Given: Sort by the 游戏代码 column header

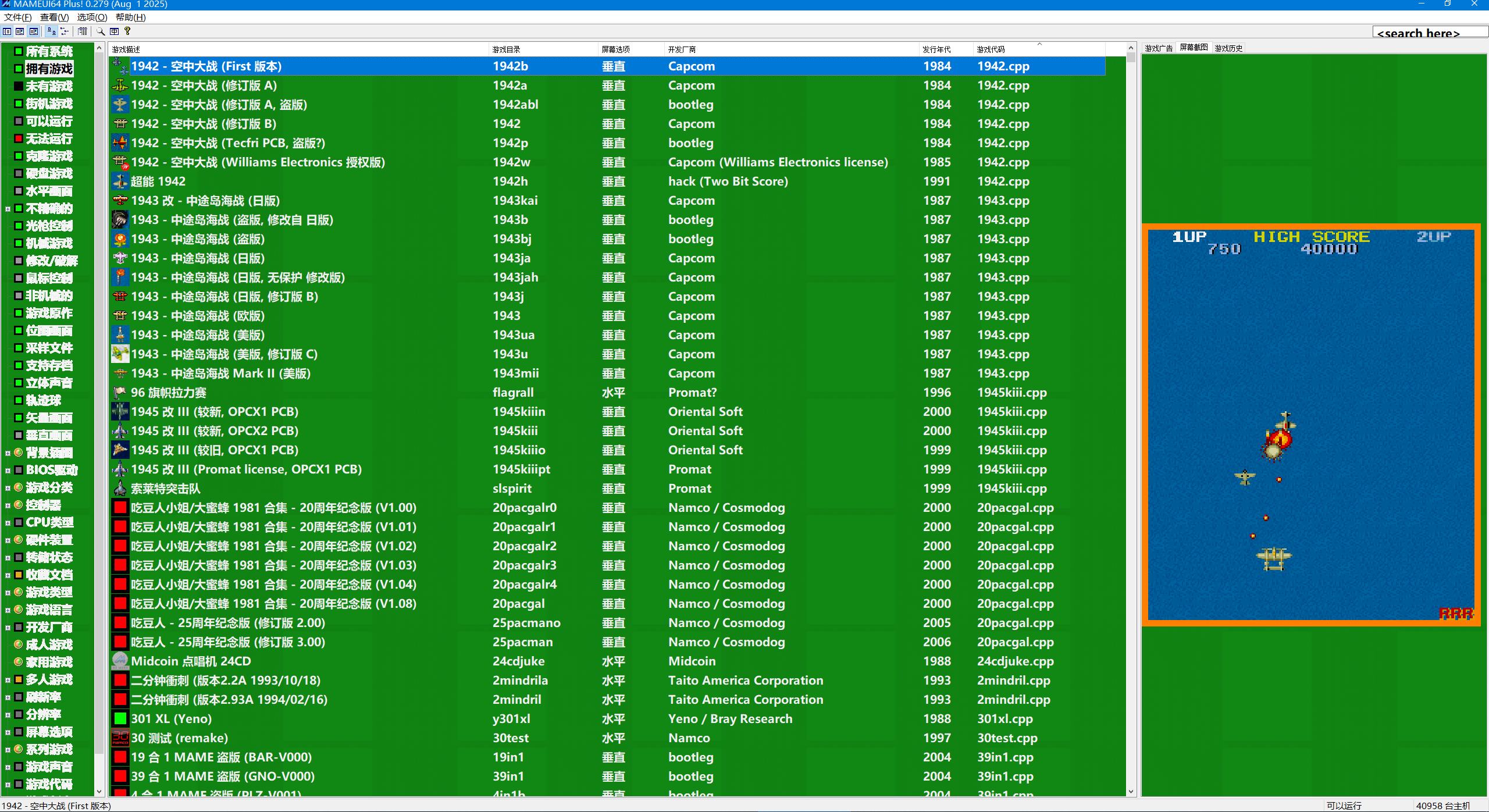Looking at the screenshot, I should coord(1040,49).
